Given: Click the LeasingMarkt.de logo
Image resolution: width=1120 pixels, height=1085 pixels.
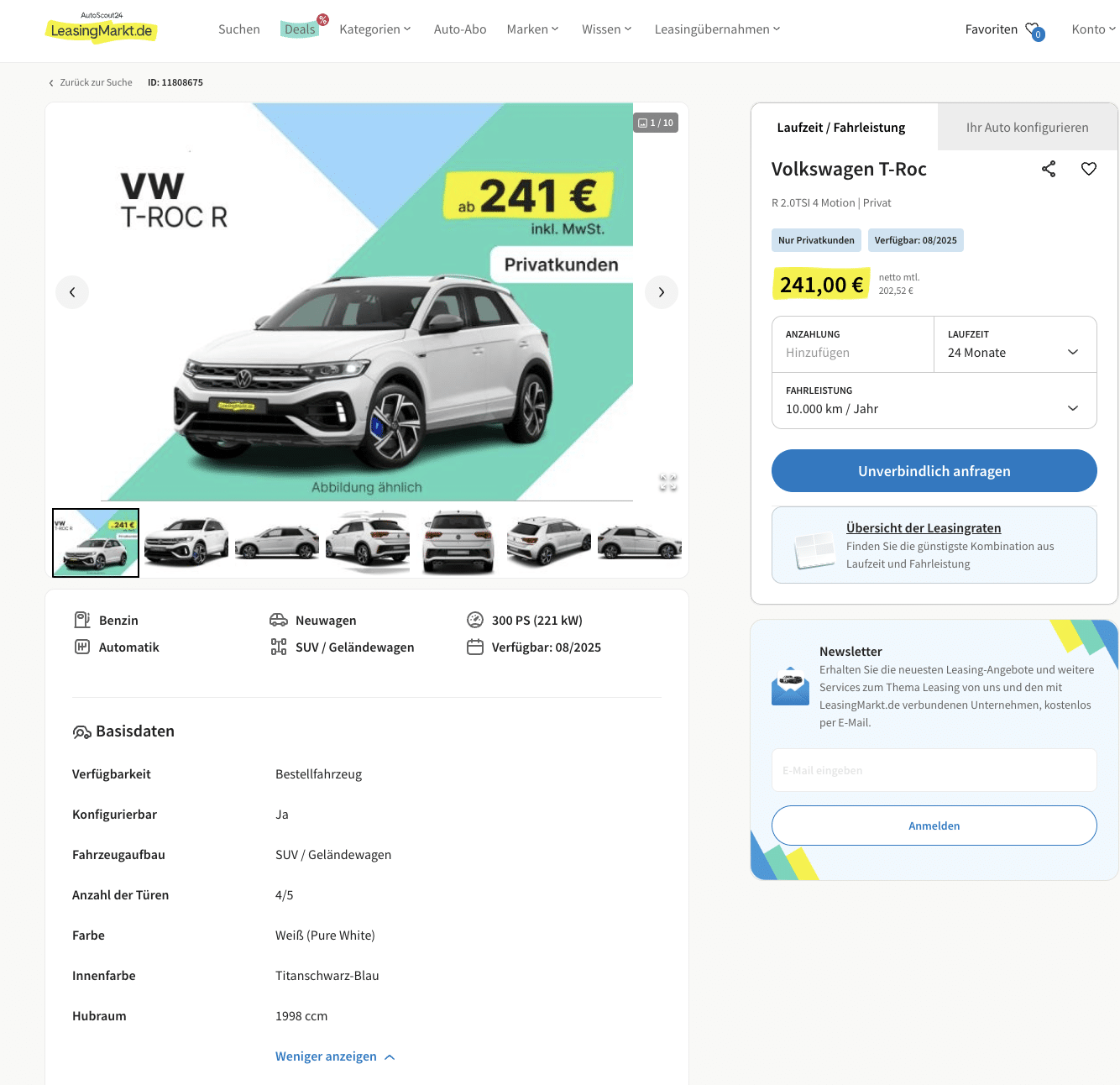Looking at the screenshot, I should point(101,29).
